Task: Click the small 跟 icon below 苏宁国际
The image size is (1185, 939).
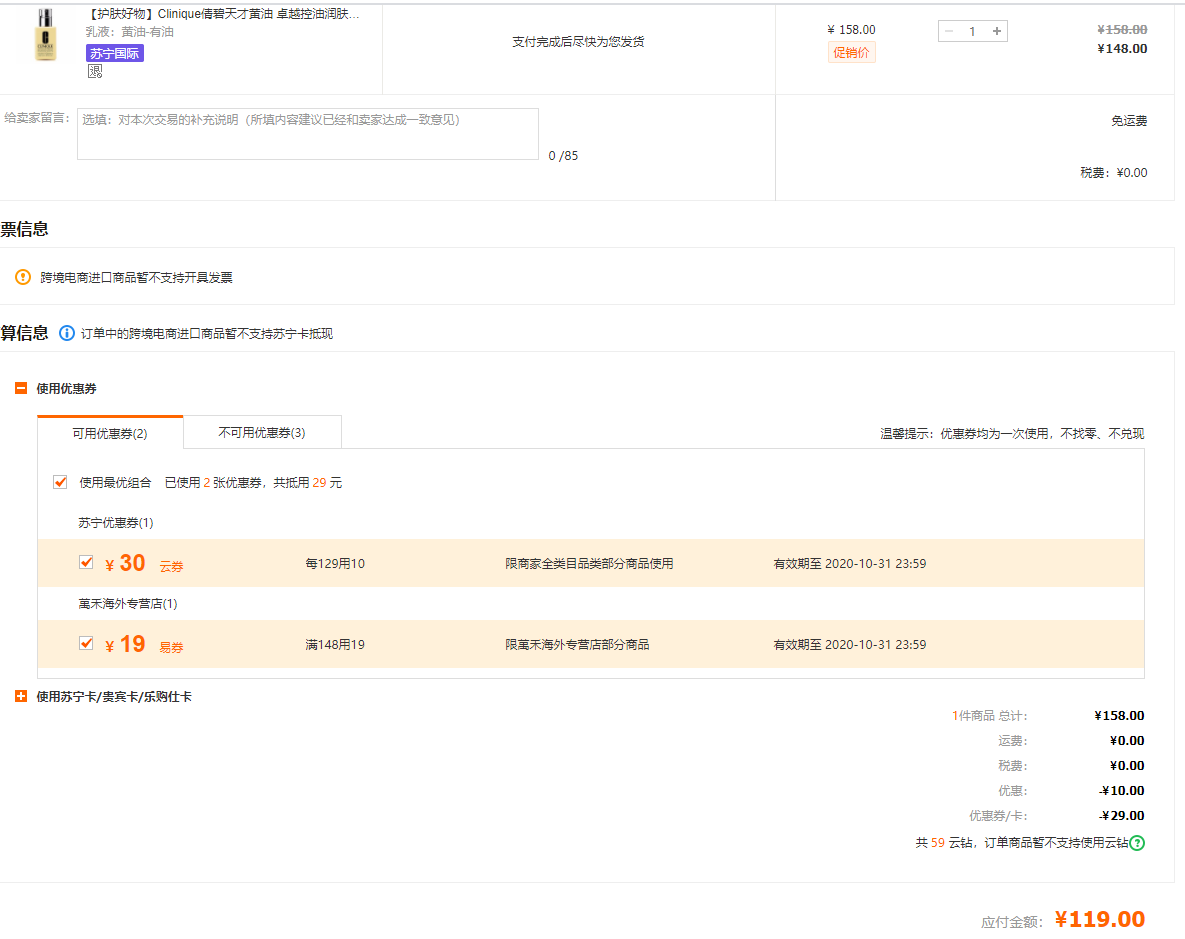Action: [x=95, y=72]
